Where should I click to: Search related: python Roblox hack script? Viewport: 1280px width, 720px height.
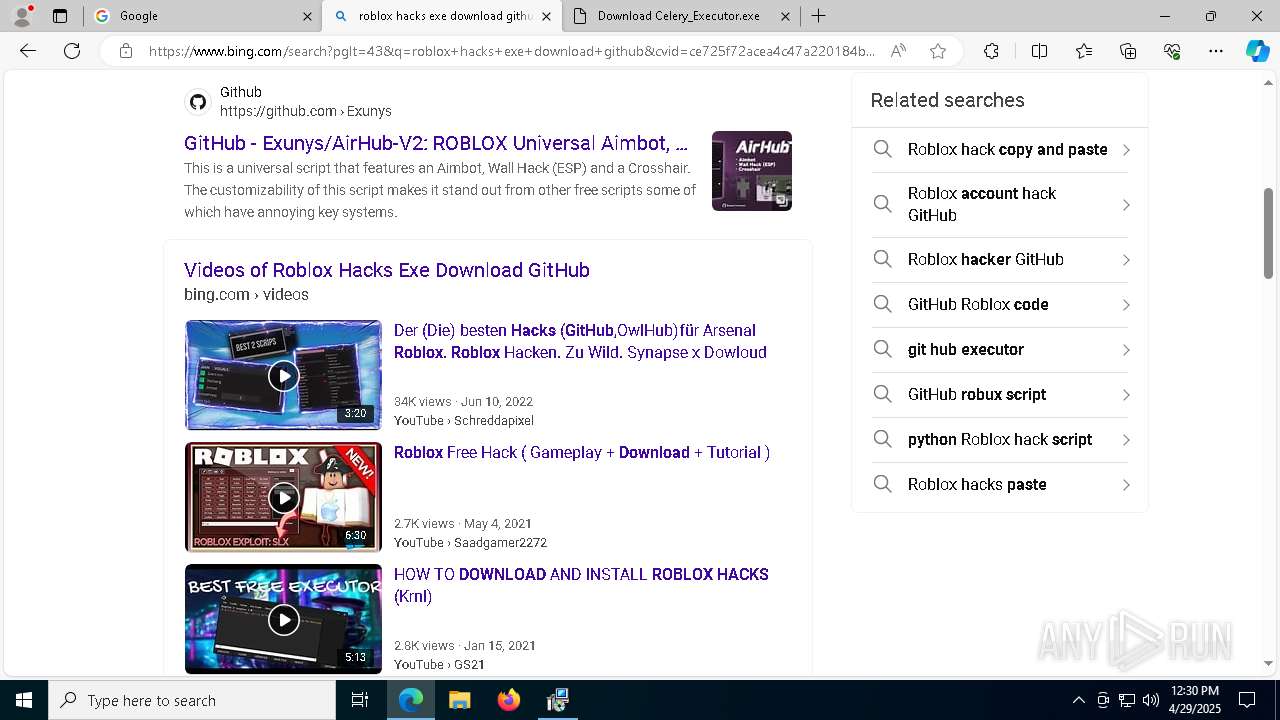1000,439
